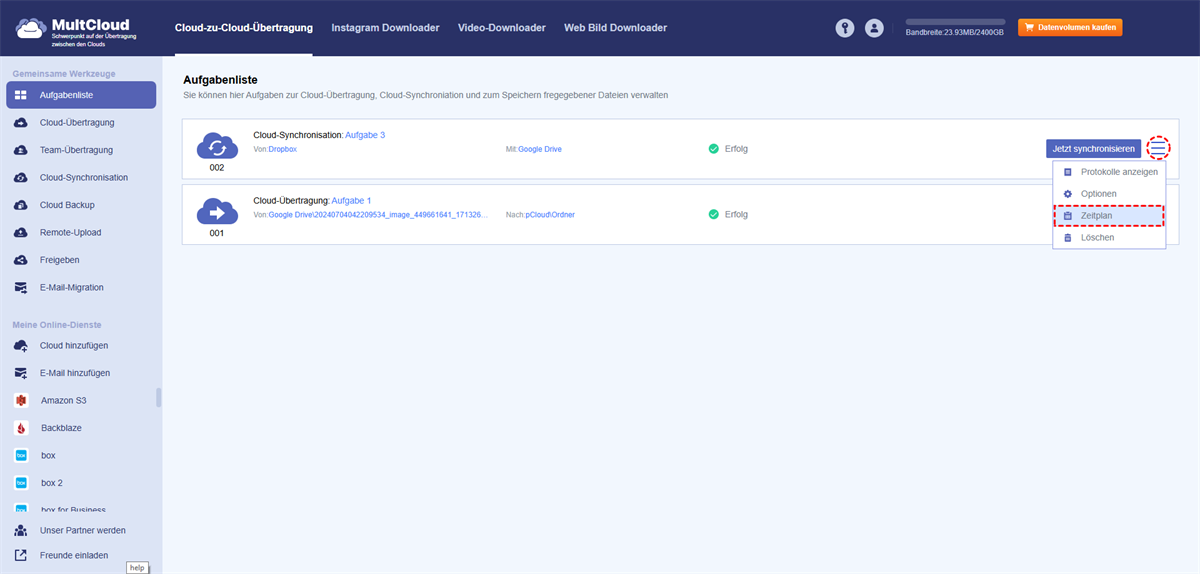
Task: Open the hamburger menu for Aufgabe 3
Action: click(x=1158, y=148)
